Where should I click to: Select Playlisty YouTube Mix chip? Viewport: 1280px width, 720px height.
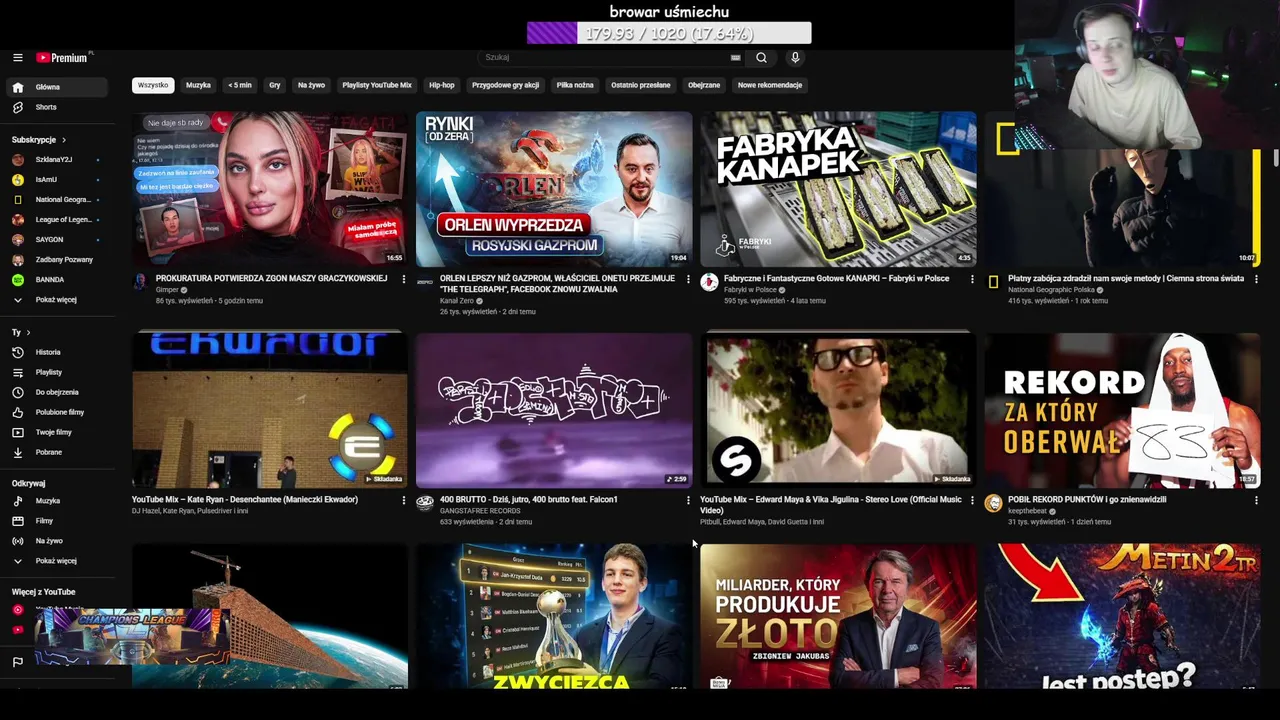(x=377, y=85)
